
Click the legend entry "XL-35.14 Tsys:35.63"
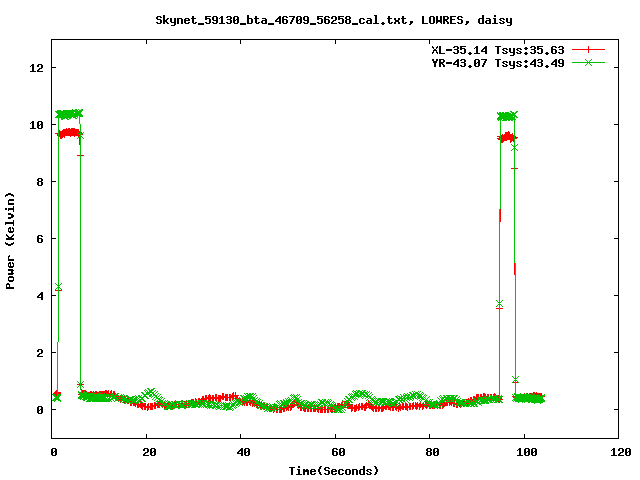pyautogui.click(x=498, y=50)
